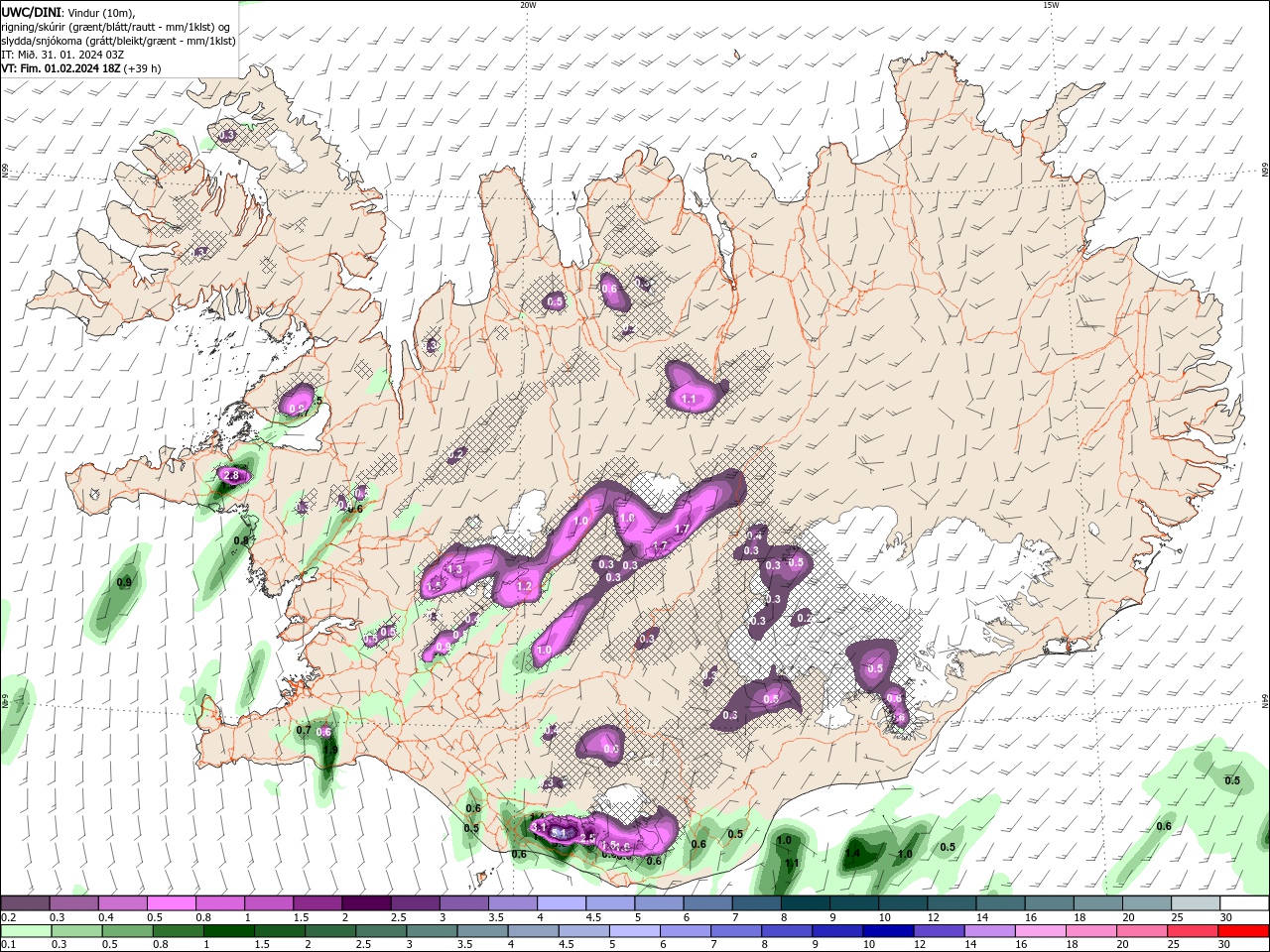Pick the darkest purple swatch above the top-row 2
This screenshot has width=1270, height=952.
366,903
